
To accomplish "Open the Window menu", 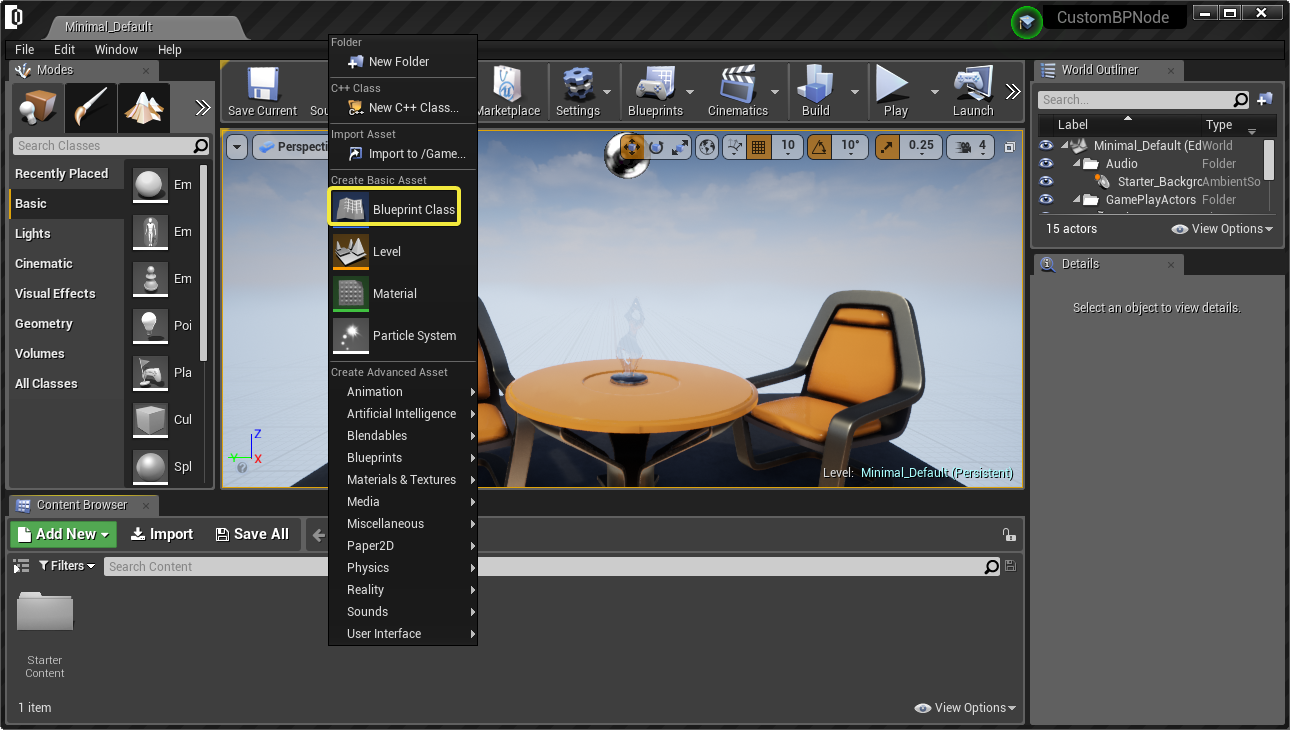I will [116, 50].
